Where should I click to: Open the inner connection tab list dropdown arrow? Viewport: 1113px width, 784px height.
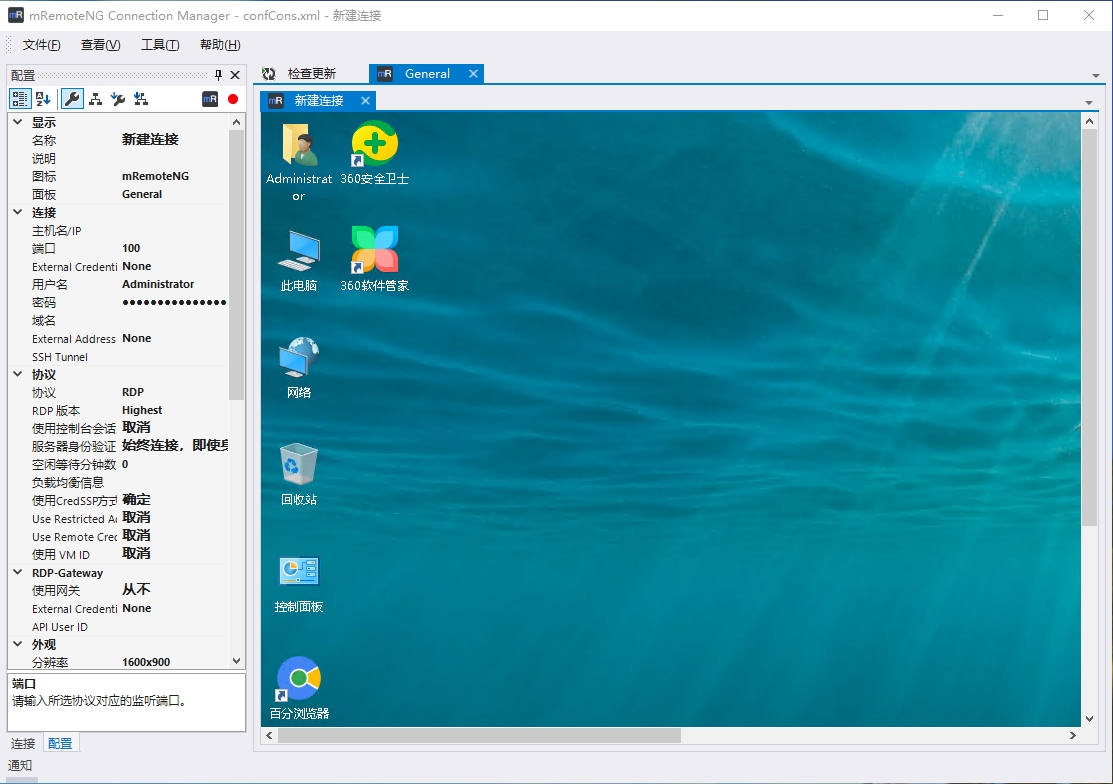1089,103
